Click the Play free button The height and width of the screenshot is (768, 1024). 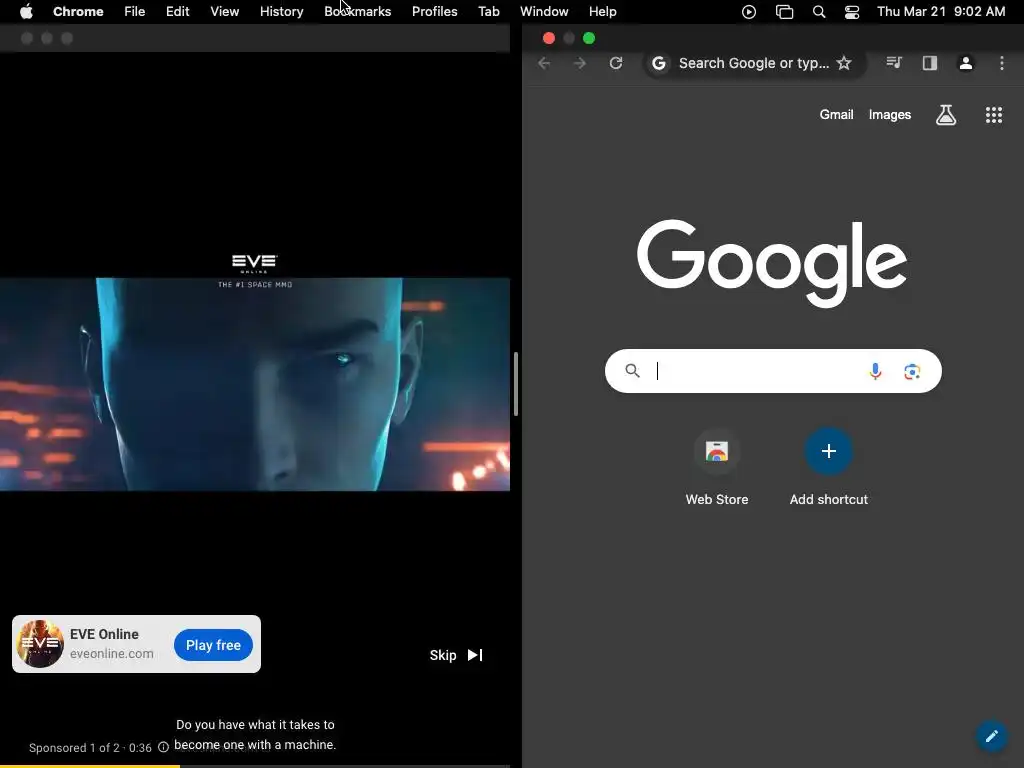pyautogui.click(x=214, y=645)
